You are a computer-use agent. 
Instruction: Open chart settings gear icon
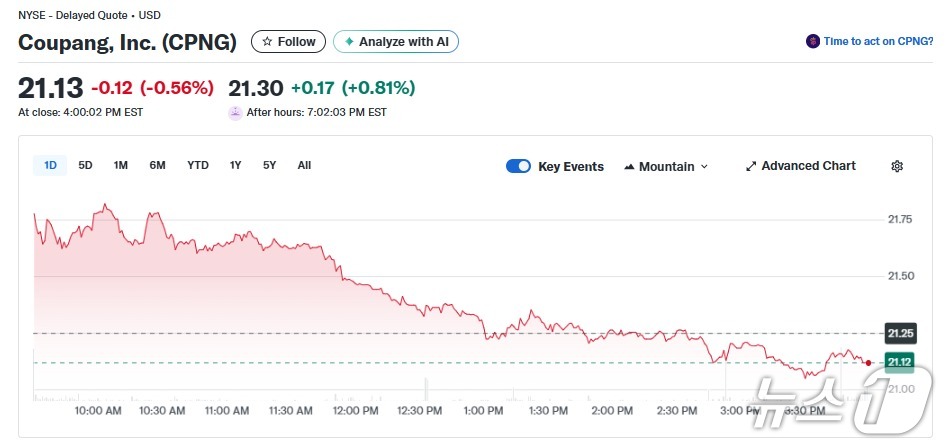click(x=896, y=166)
